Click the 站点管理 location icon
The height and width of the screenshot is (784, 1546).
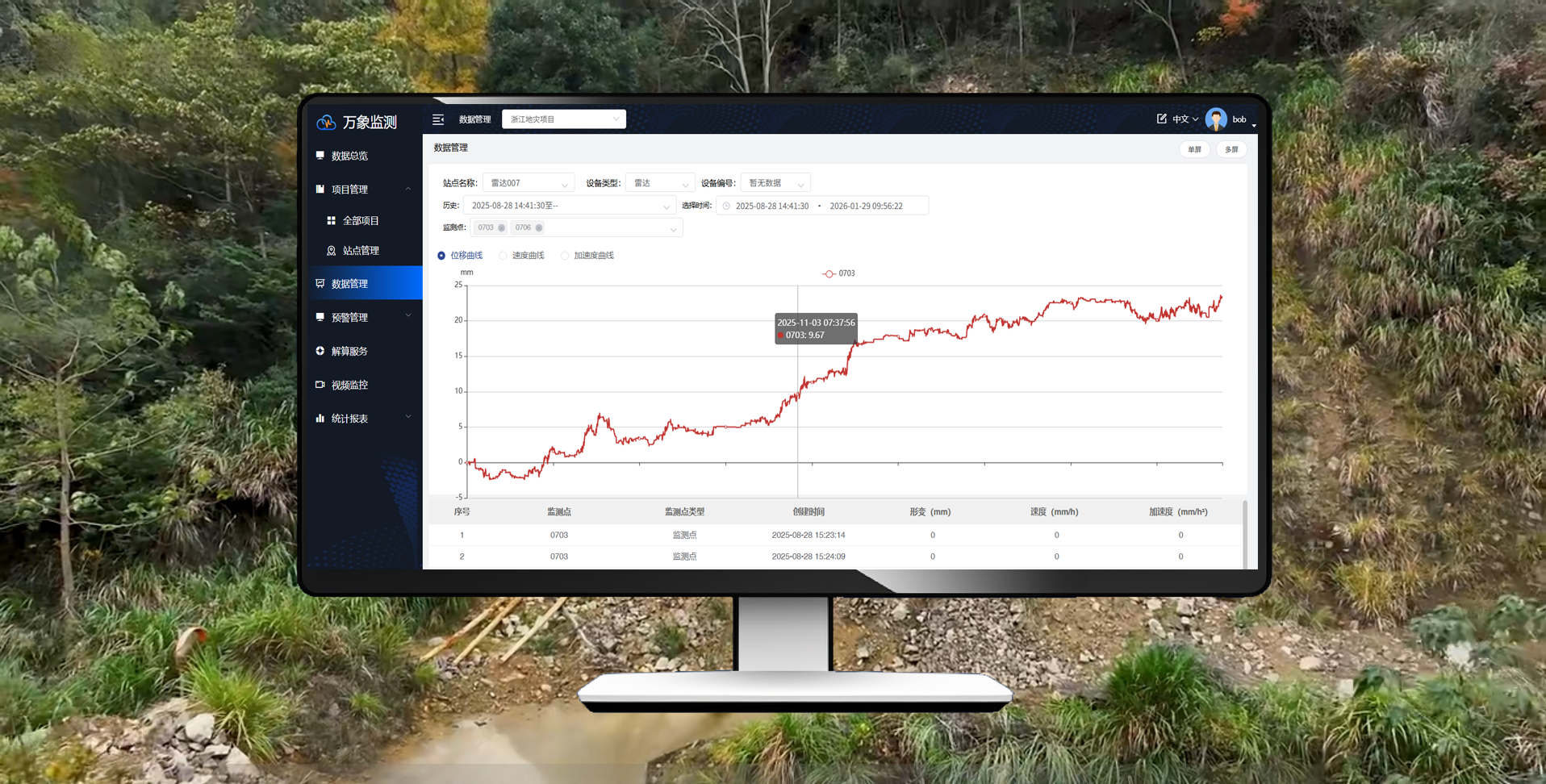click(331, 251)
